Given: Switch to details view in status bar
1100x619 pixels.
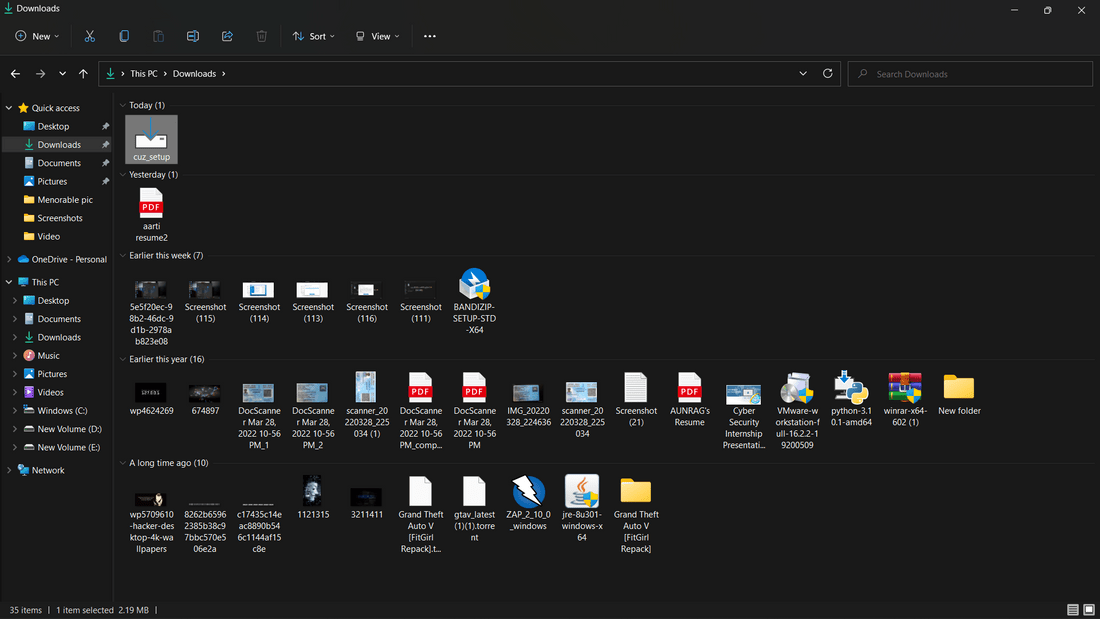Looking at the screenshot, I should 1073,610.
